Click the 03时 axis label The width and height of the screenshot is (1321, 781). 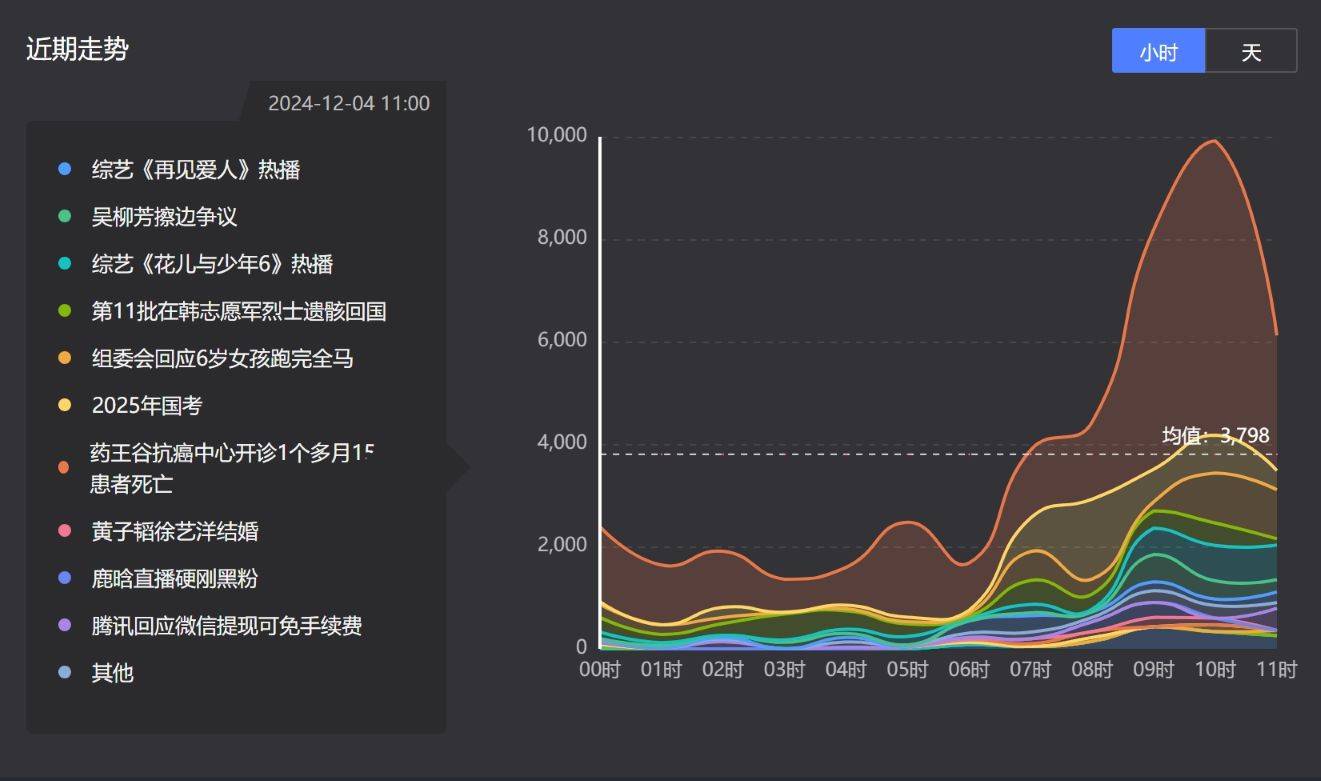click(784, 670)
